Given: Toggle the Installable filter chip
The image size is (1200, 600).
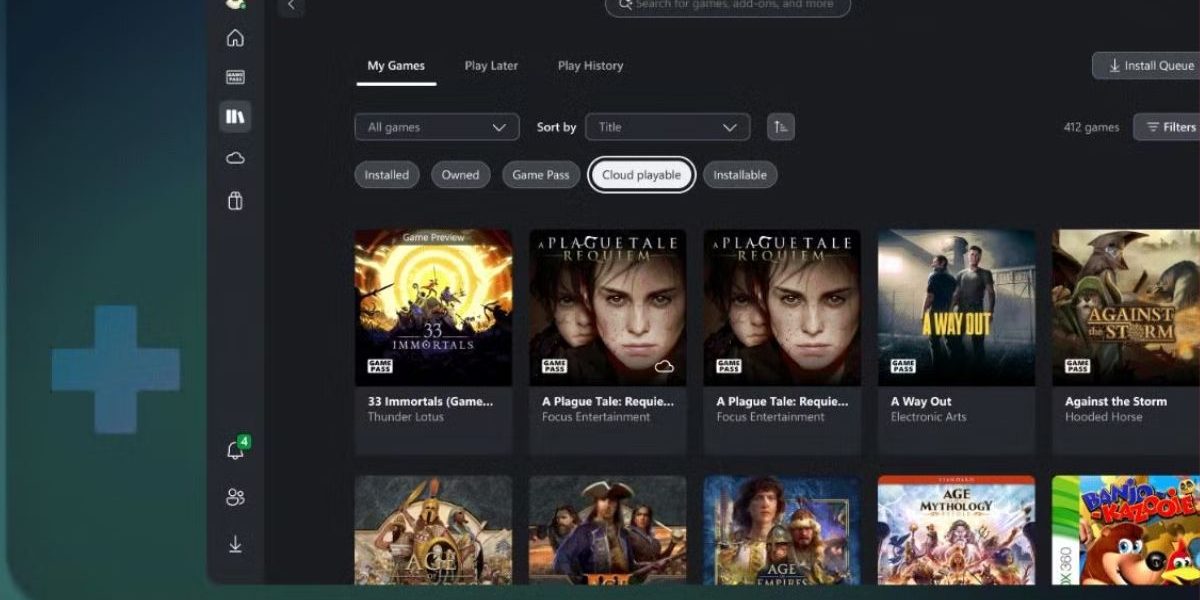Looking at the screenshot, I should (x=740, y=175).
